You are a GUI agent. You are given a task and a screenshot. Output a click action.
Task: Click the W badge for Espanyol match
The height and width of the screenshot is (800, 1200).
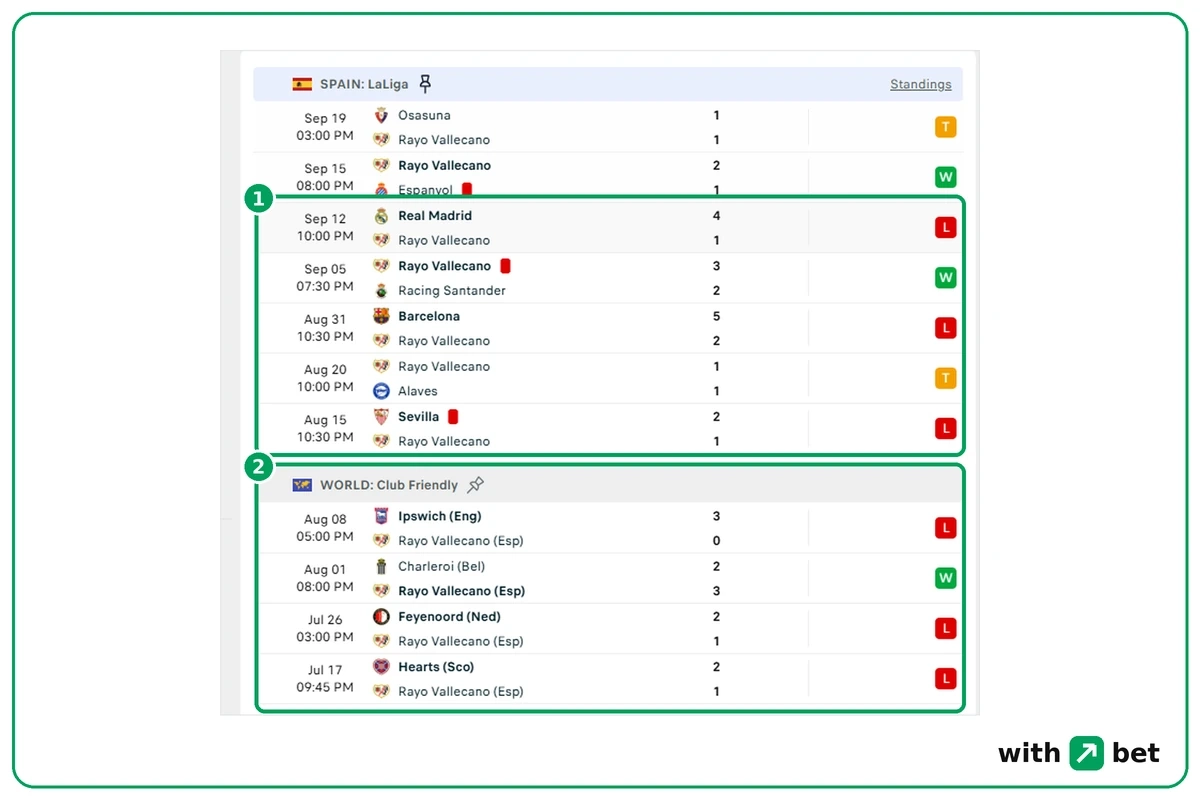pos(945,178)
